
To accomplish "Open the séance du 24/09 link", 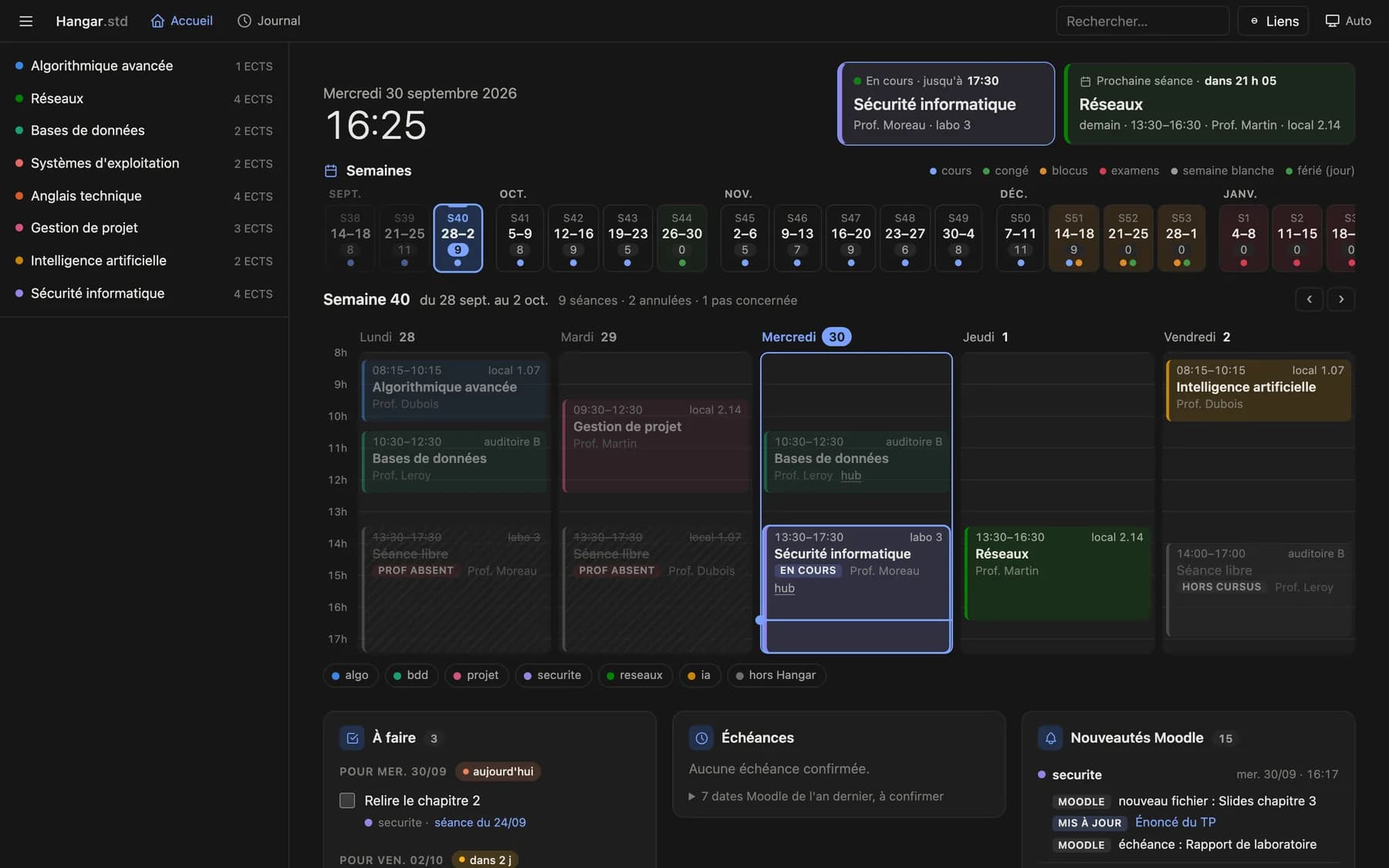I will (480, 822).
